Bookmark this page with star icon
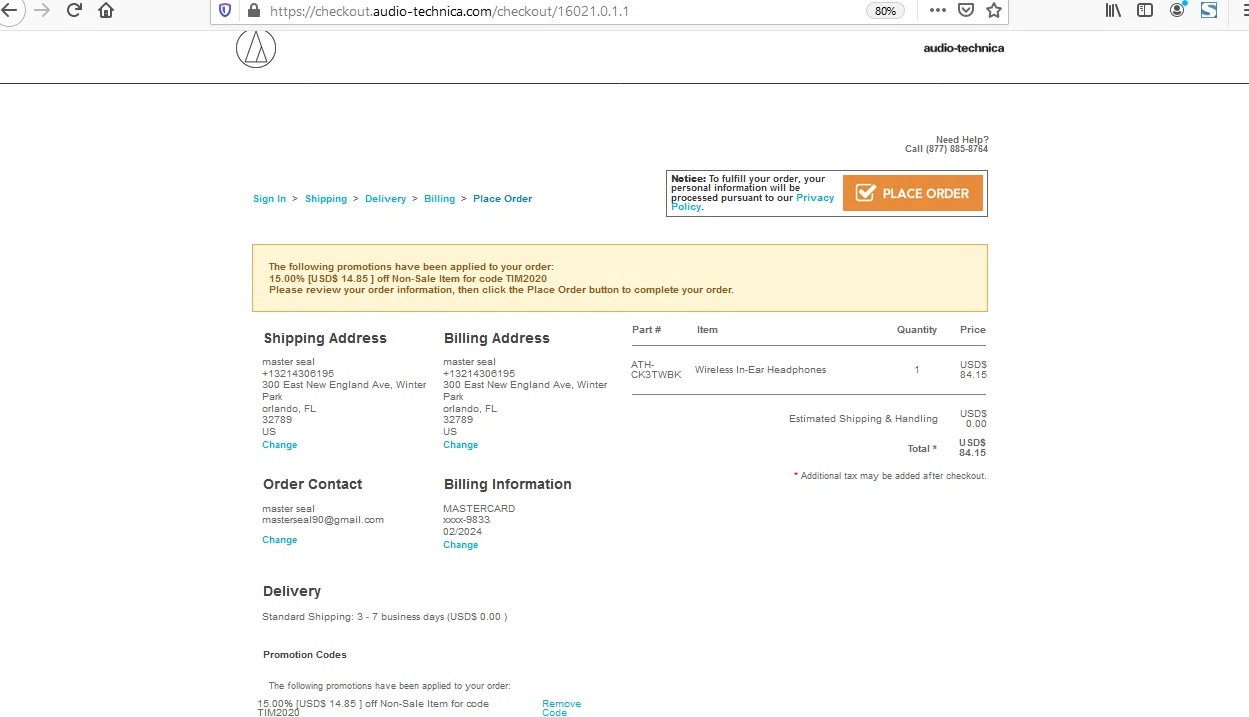Viewport: 1249px width, 717px height. point(994,10)
